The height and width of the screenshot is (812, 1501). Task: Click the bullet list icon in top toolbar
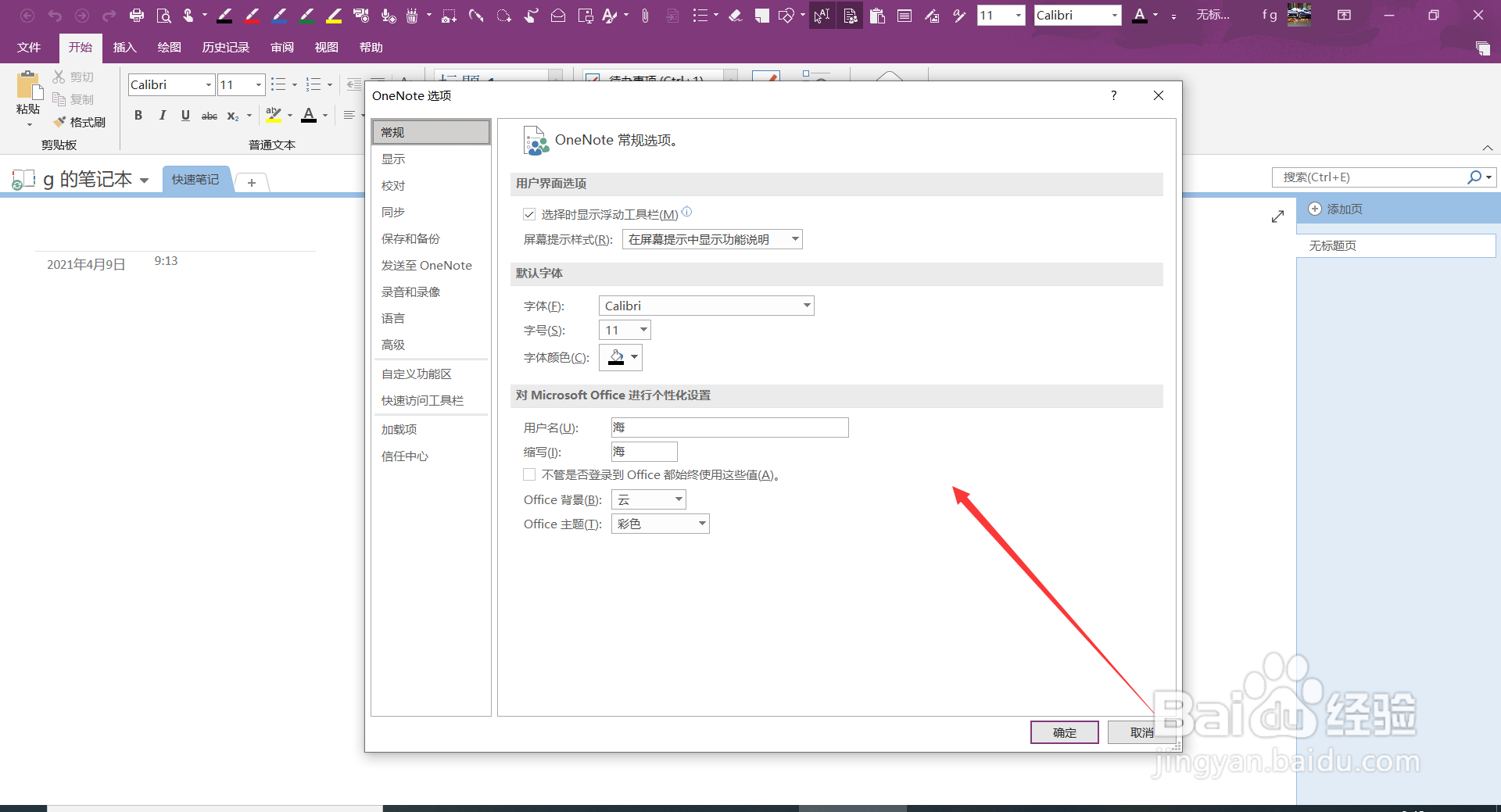click(x=700, y=15)
